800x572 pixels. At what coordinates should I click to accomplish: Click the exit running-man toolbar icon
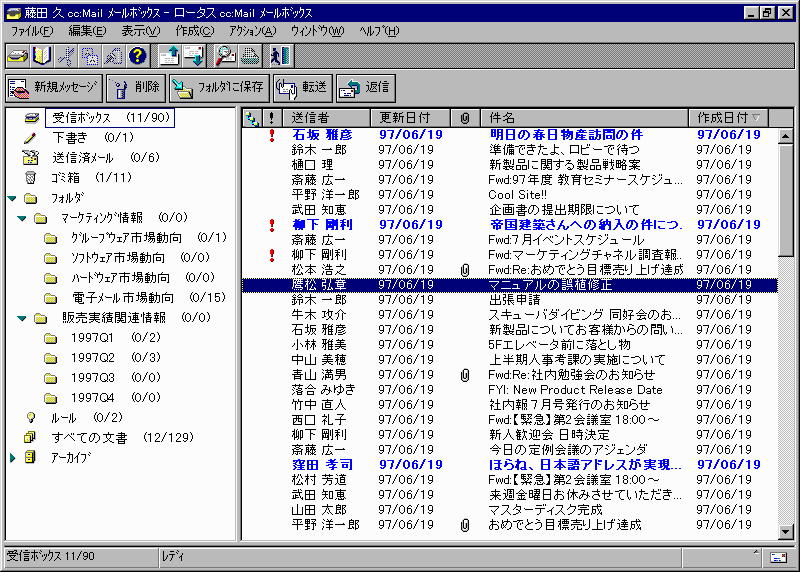(x=280, y=56)
